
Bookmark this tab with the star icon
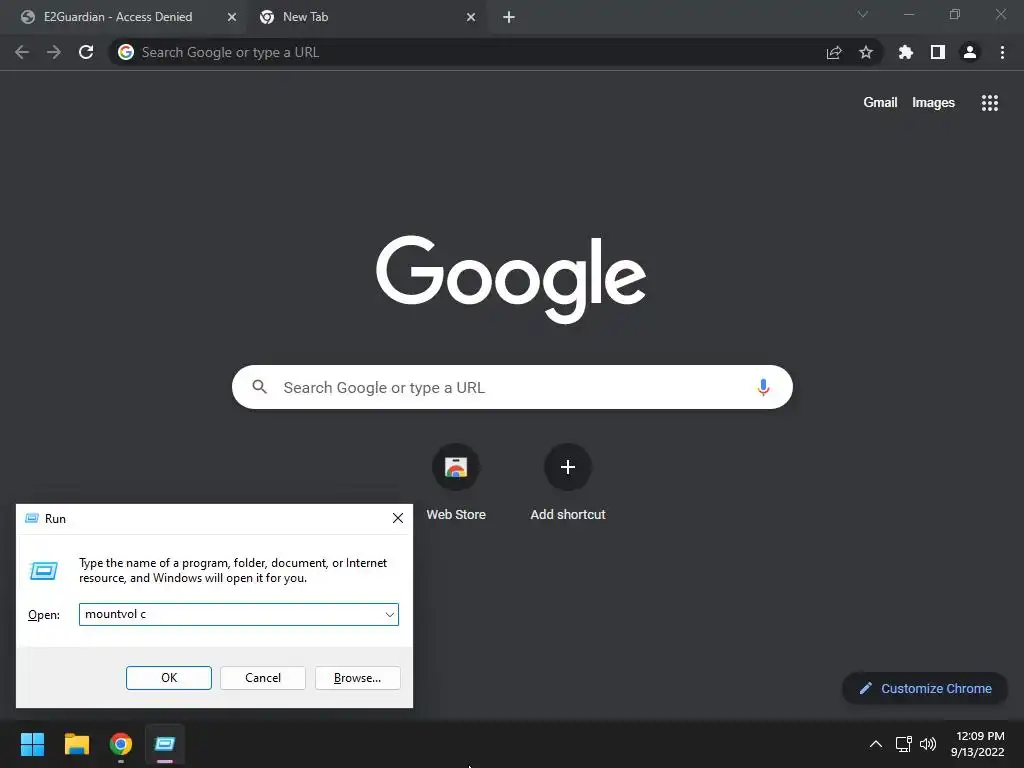click(x=866, y=52)
